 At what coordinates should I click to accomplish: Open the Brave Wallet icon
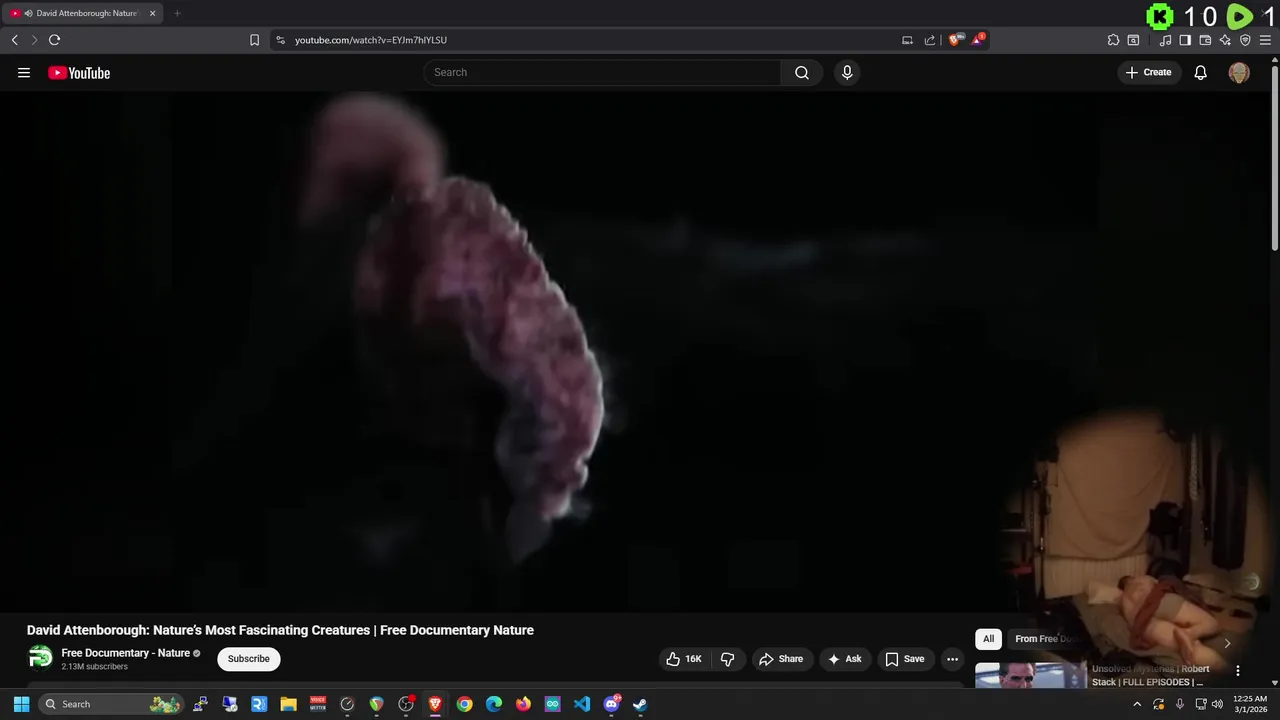(x=1205, y=40)
